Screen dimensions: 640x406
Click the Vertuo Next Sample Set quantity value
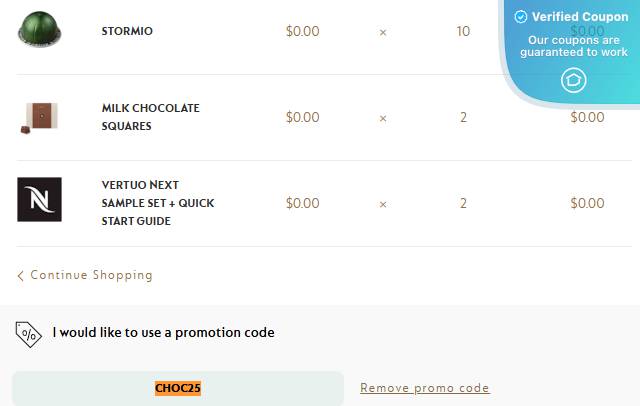[x=463, y=204]
